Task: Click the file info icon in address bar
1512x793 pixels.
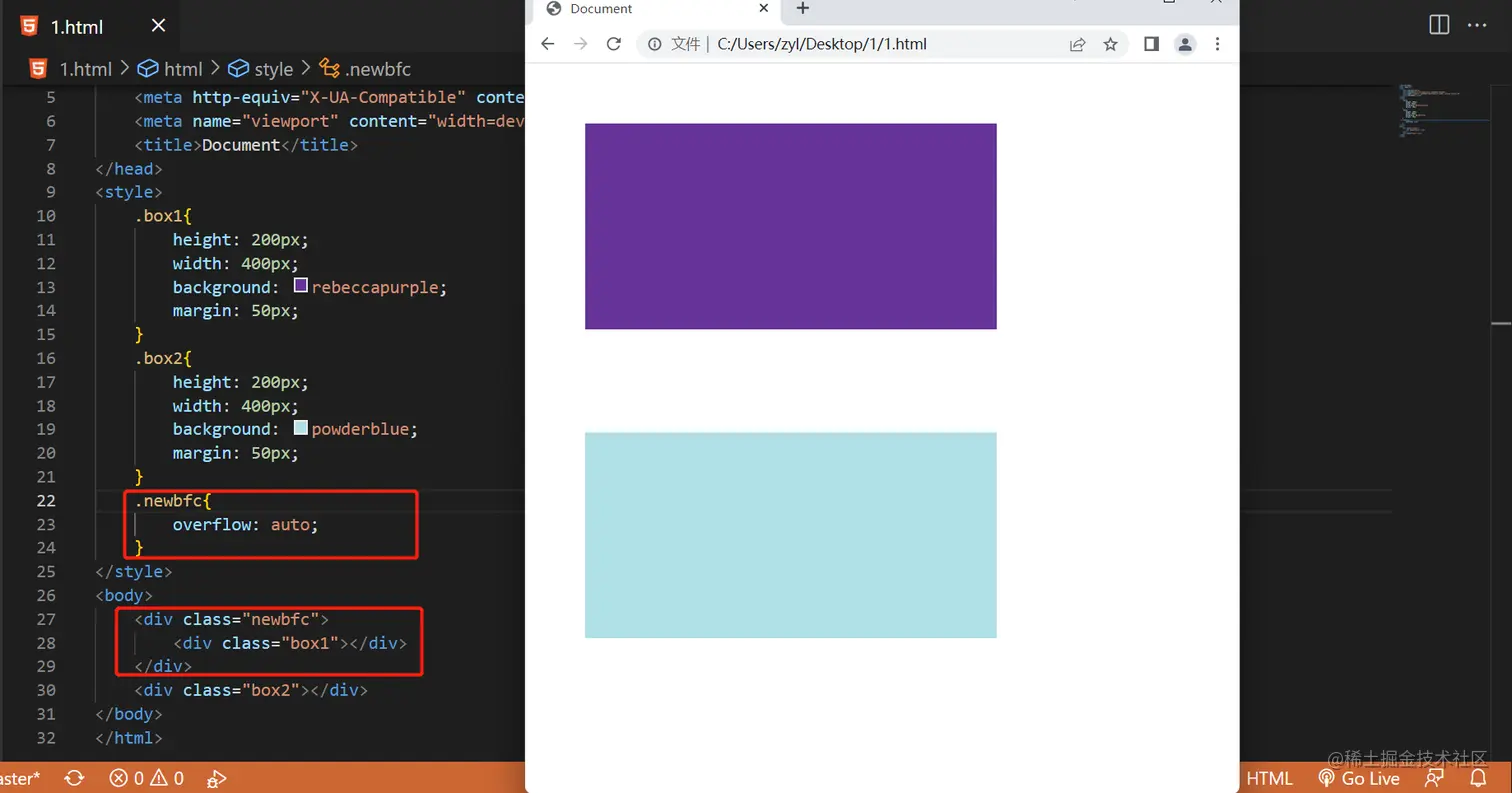Action: [x=655, y=44]
